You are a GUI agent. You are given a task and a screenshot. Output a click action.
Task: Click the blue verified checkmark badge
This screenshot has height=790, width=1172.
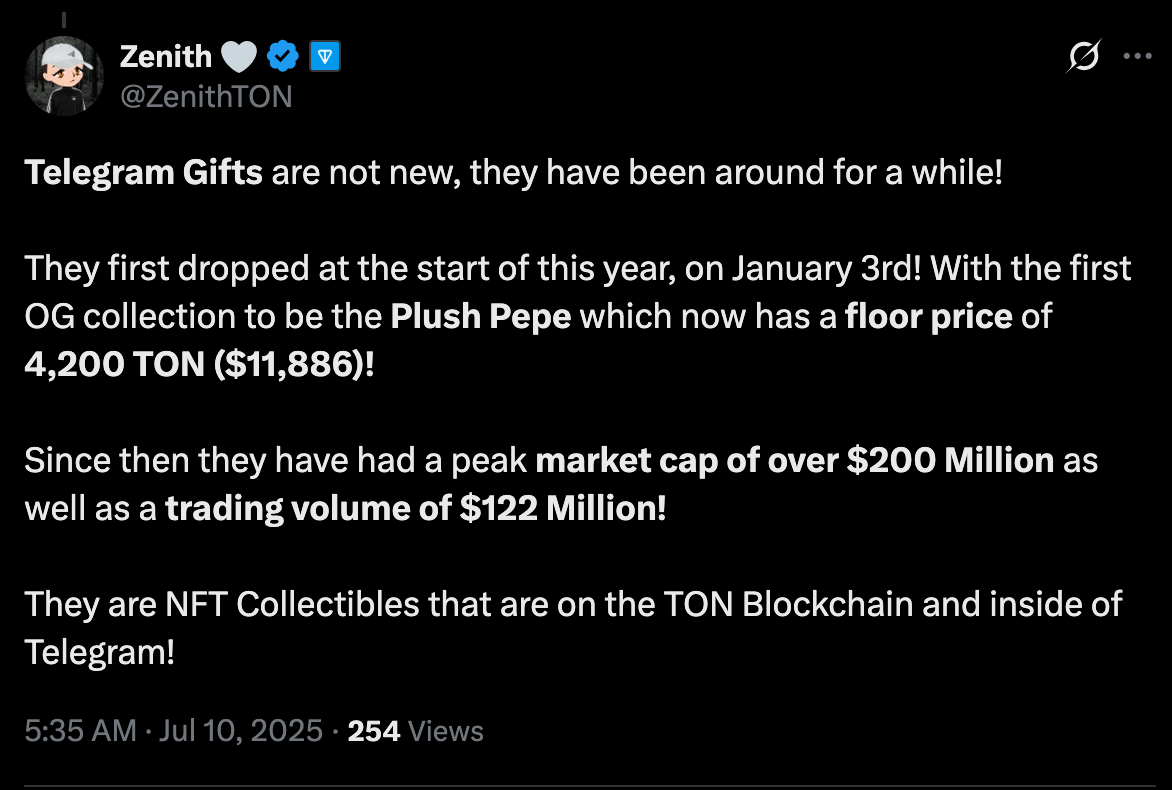coord(283,56)
